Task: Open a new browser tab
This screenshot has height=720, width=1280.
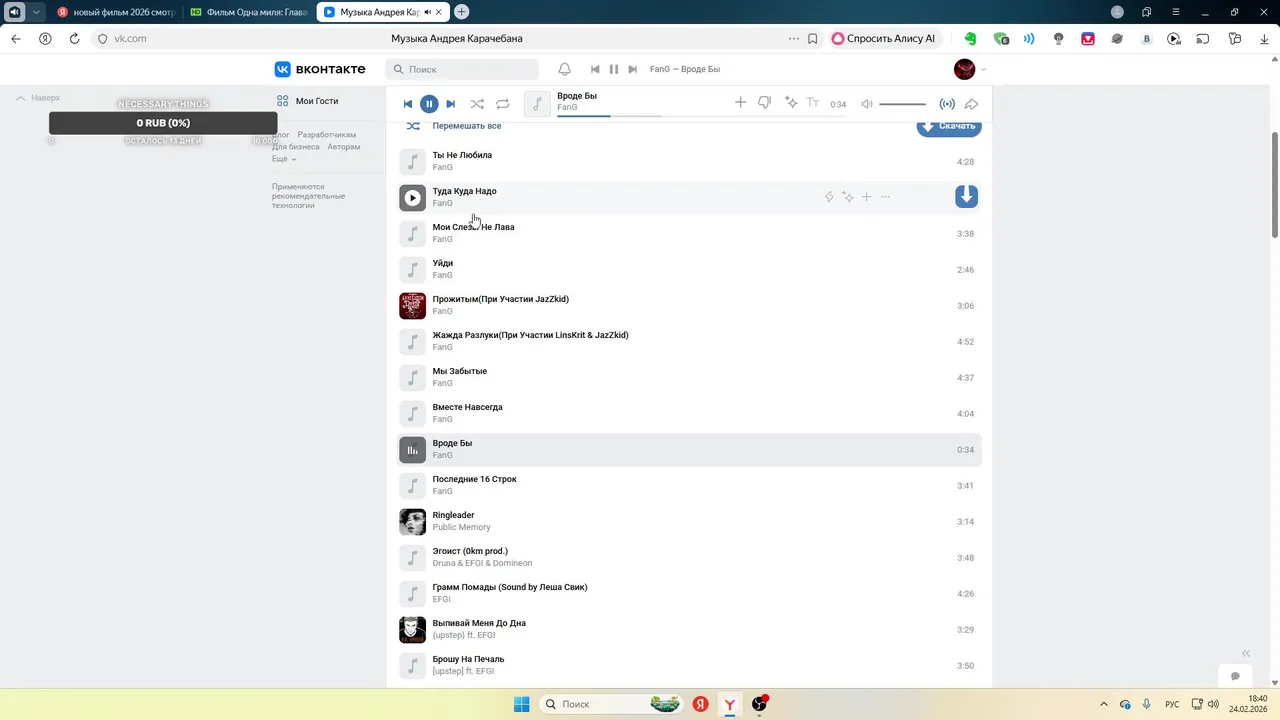Action: pos(462,12)
